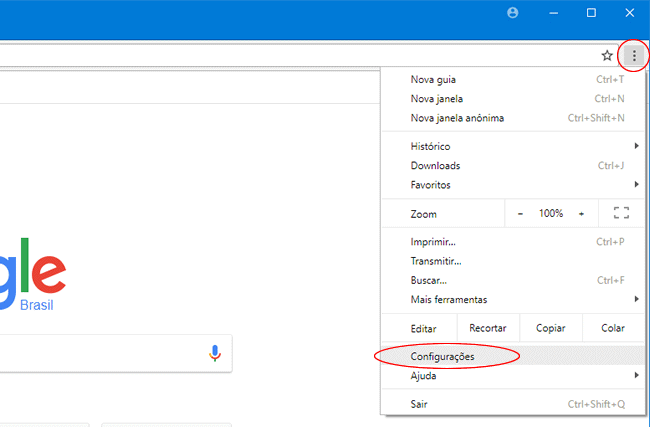
Task: Open the profile avatar icon in title bar
Action: [x=514, y=13]
